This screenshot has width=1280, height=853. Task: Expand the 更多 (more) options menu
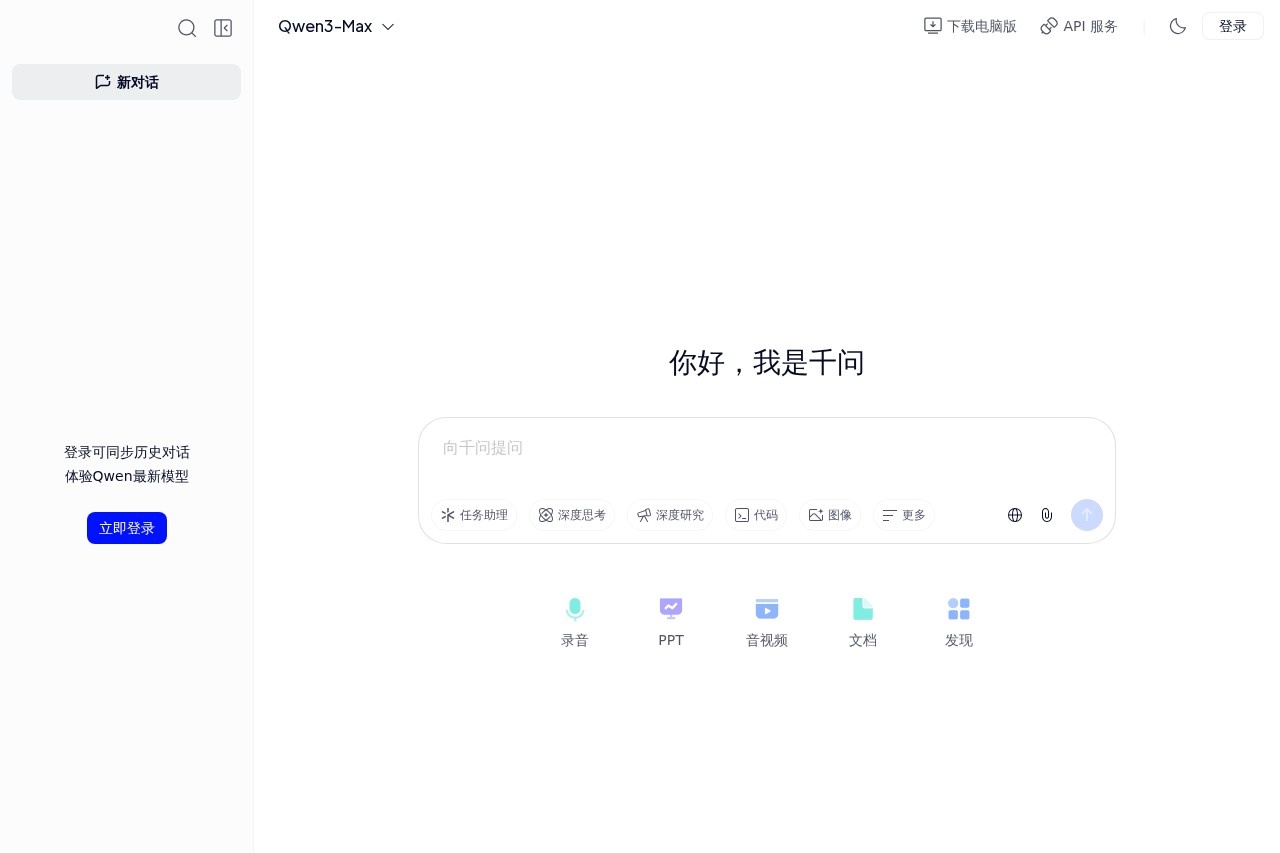click(903, 515)
